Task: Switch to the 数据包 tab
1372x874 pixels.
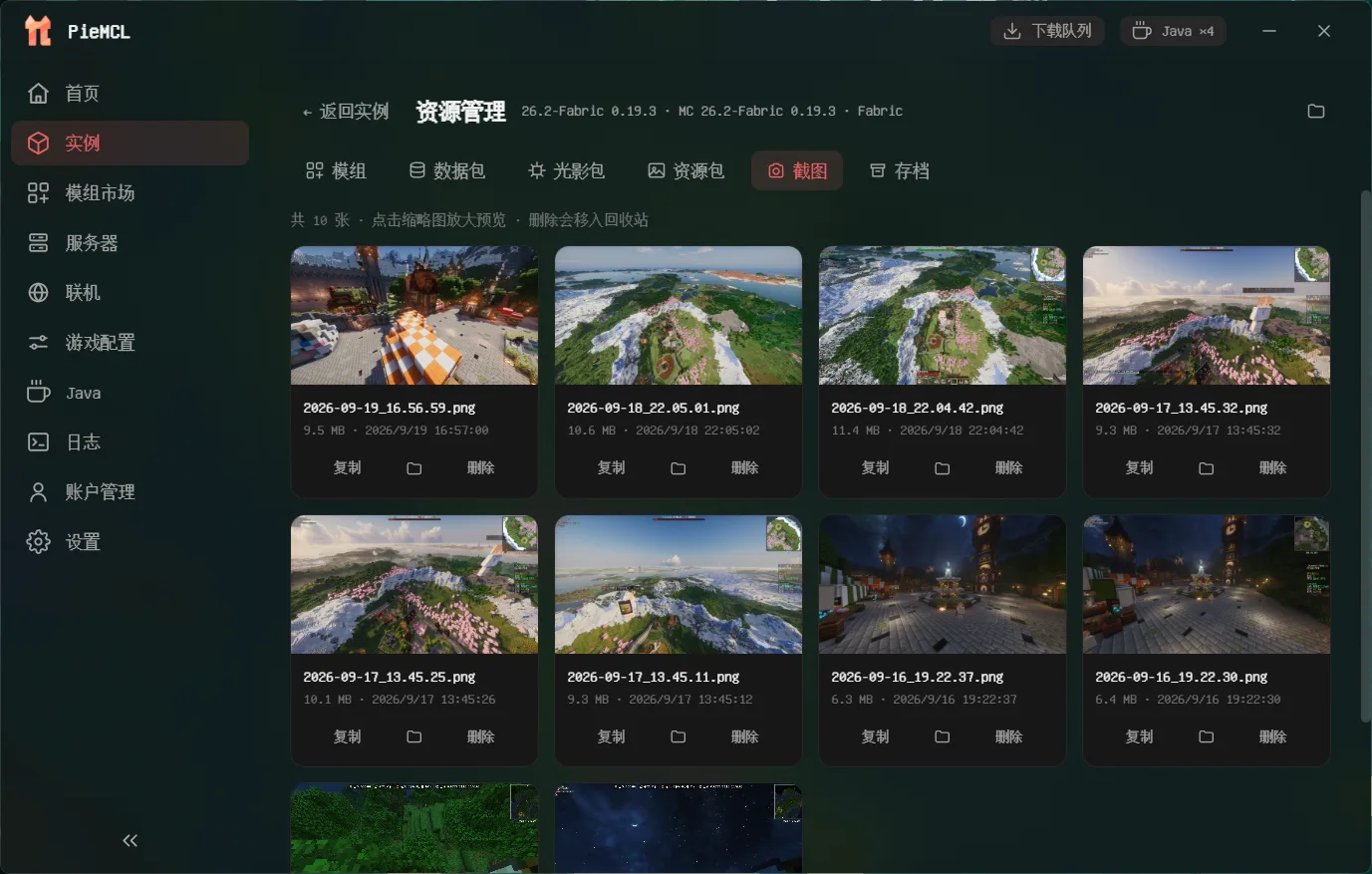Action: (x=446, y=170)
